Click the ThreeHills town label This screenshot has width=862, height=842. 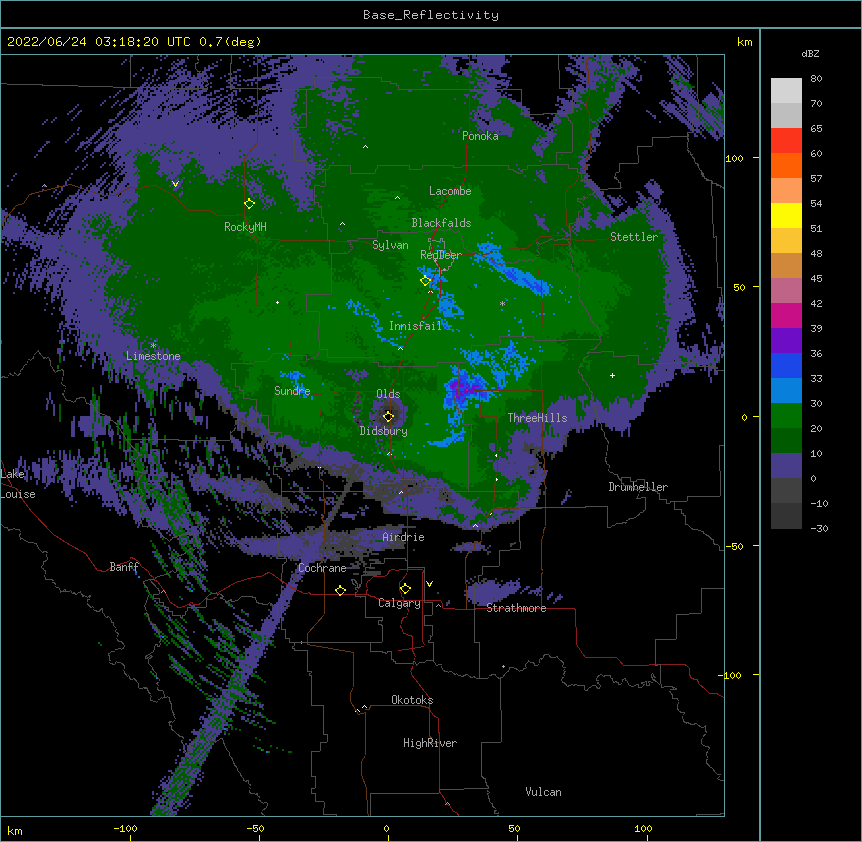point(538,418)
